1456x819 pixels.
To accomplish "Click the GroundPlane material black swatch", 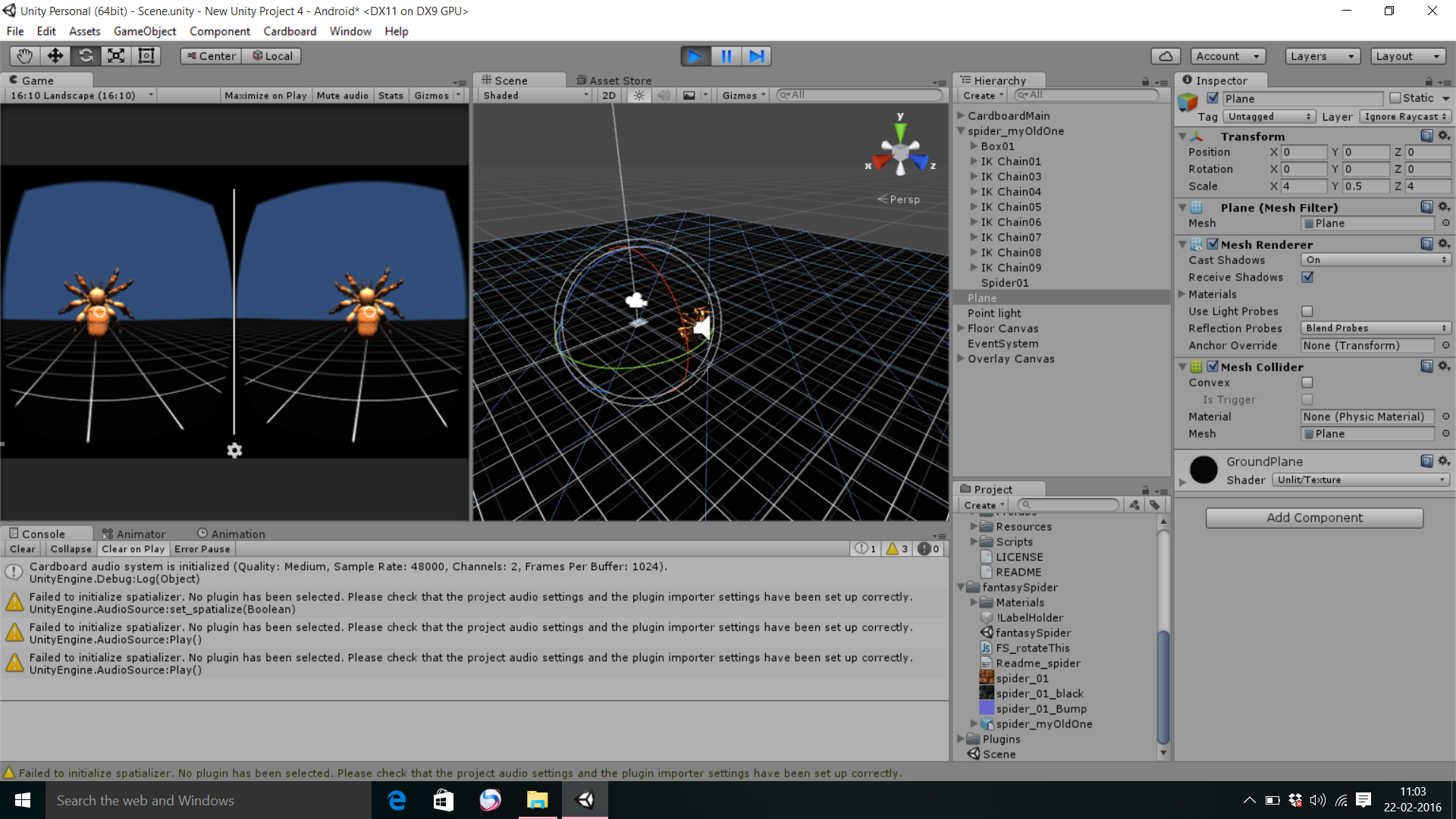I will (x=1203, y=470).
